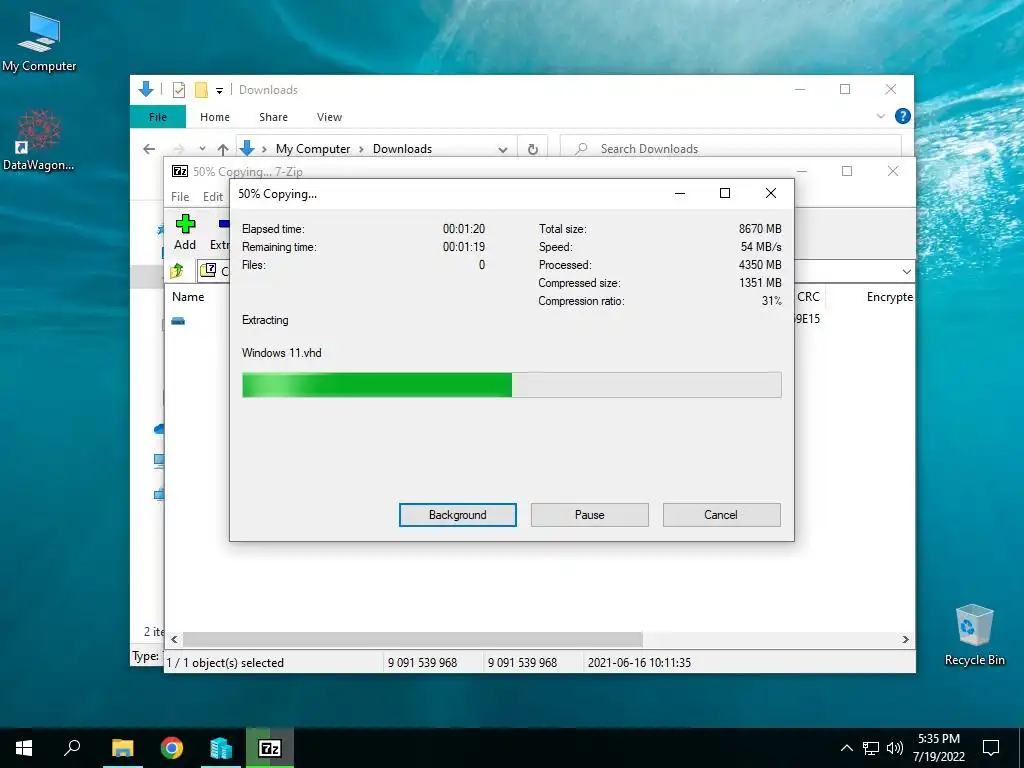Click 7-Zip up-folder arrow icon
Viewport: 1024px width, 768px height.
(177, 270)
